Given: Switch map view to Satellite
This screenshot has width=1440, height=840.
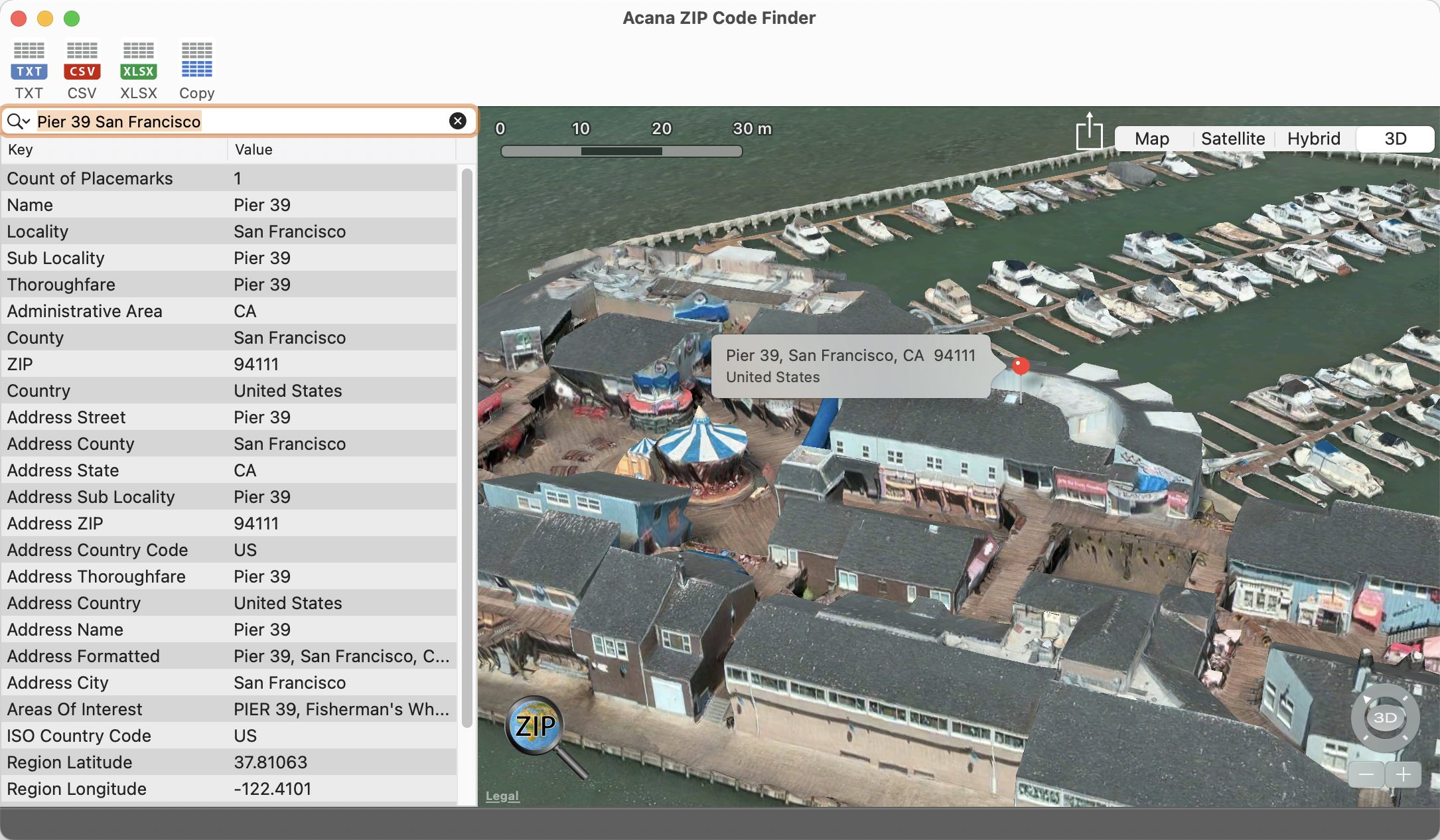Looking at the screenshot, I should pos(1233,139).
